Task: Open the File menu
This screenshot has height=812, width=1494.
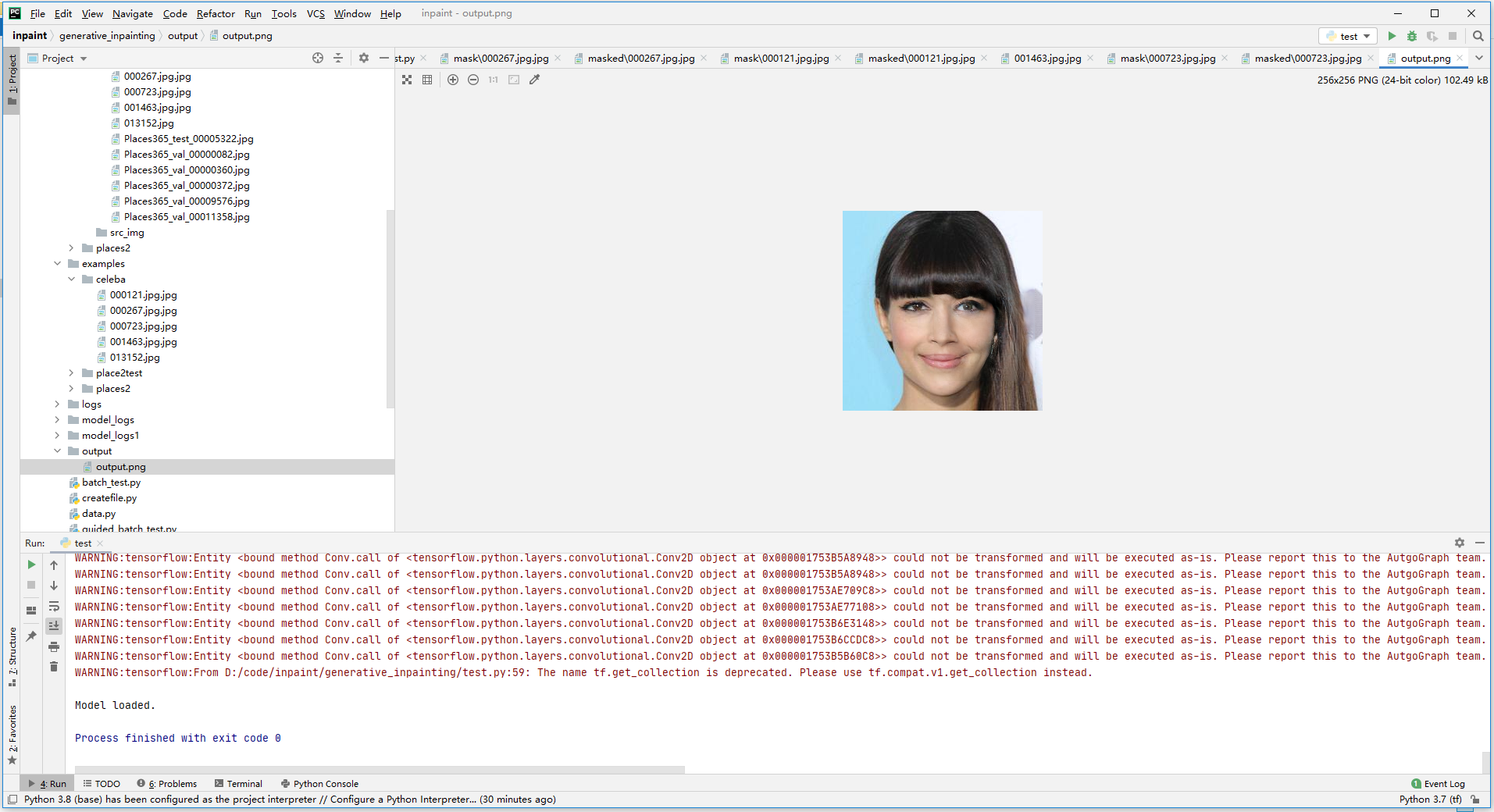Action: click(x=37, y=13)
